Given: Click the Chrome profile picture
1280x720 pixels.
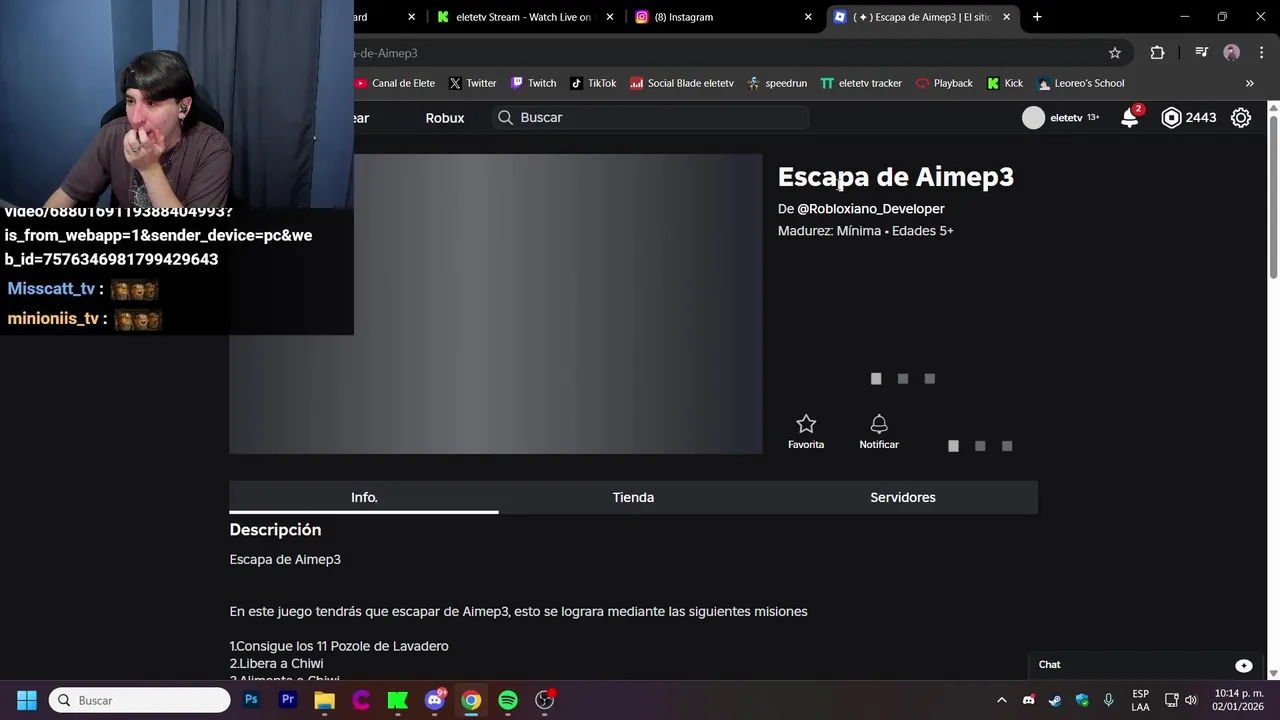Looking at the screenshot, I should [1232, 53].
